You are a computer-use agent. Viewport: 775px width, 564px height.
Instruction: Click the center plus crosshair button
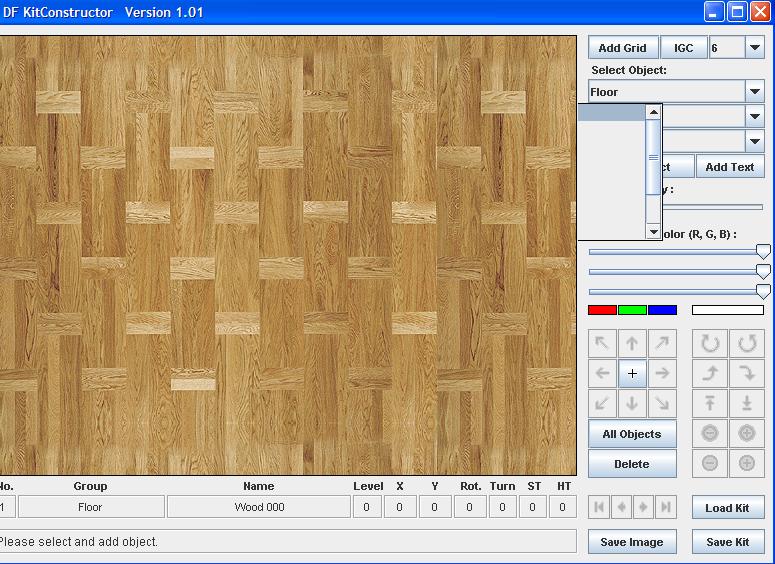click(x=632, y=373)
